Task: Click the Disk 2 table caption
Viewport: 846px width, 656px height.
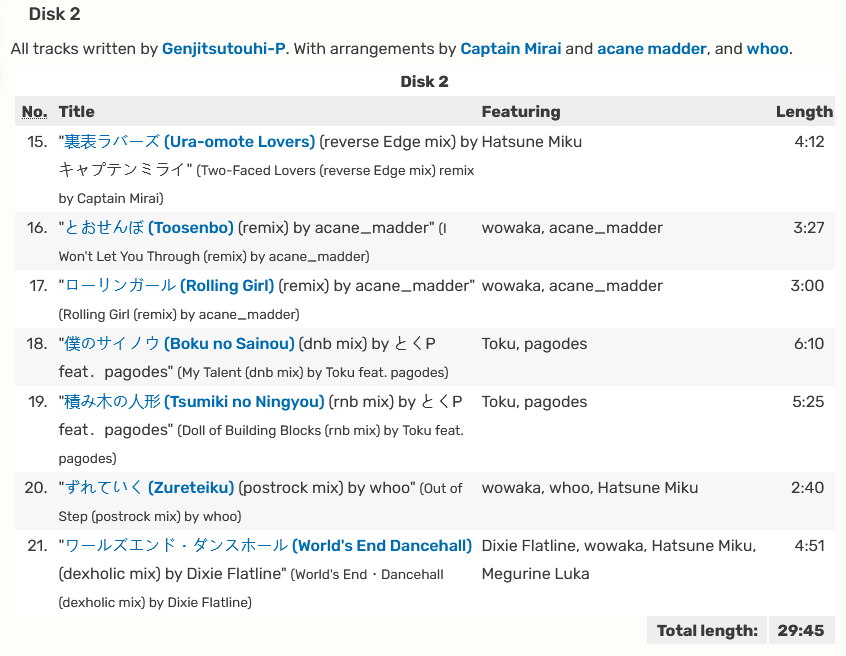Action: [425, 81]
